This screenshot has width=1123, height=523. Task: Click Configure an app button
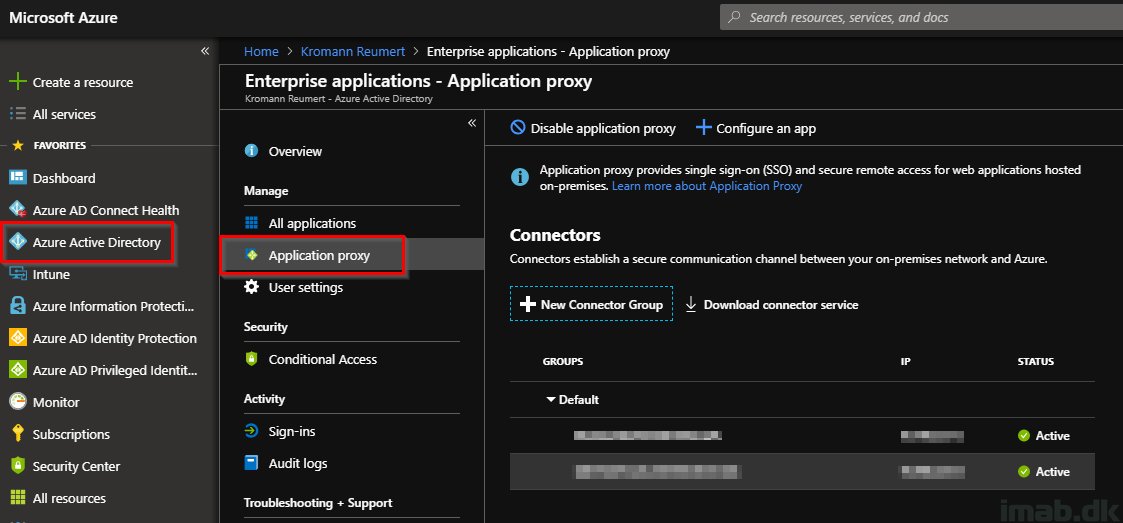pos(756,128)
